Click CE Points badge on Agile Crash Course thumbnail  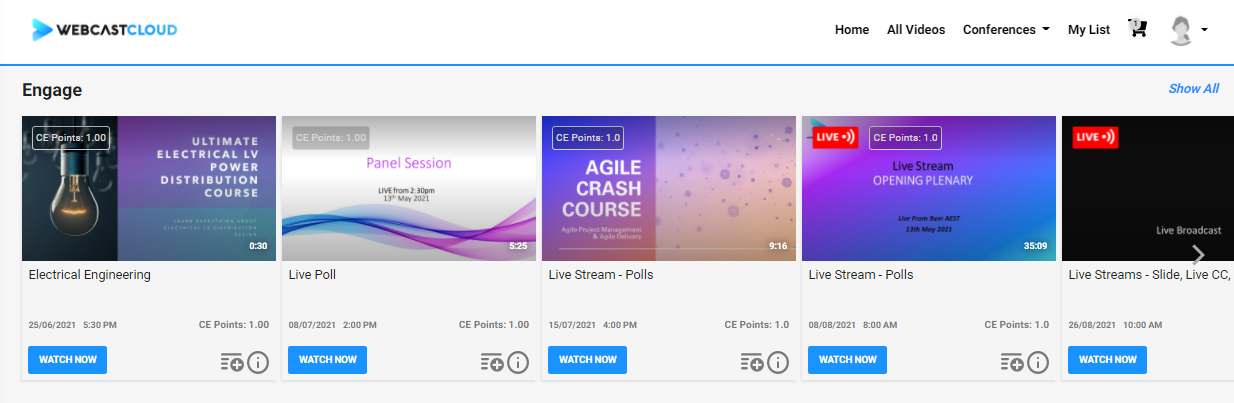tap(588, 137)
